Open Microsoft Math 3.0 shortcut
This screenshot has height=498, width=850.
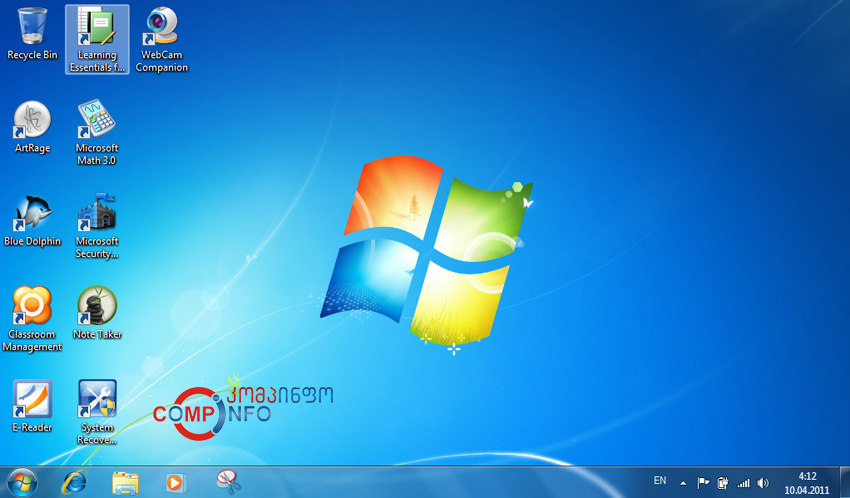point(96,132)
